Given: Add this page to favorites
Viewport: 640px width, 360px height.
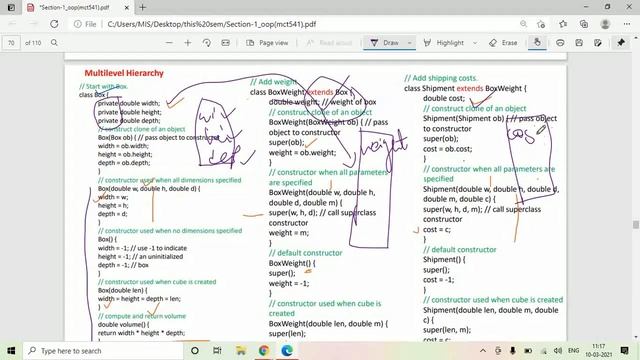Looking at the screenshot, I should click(x=541, y=24).
